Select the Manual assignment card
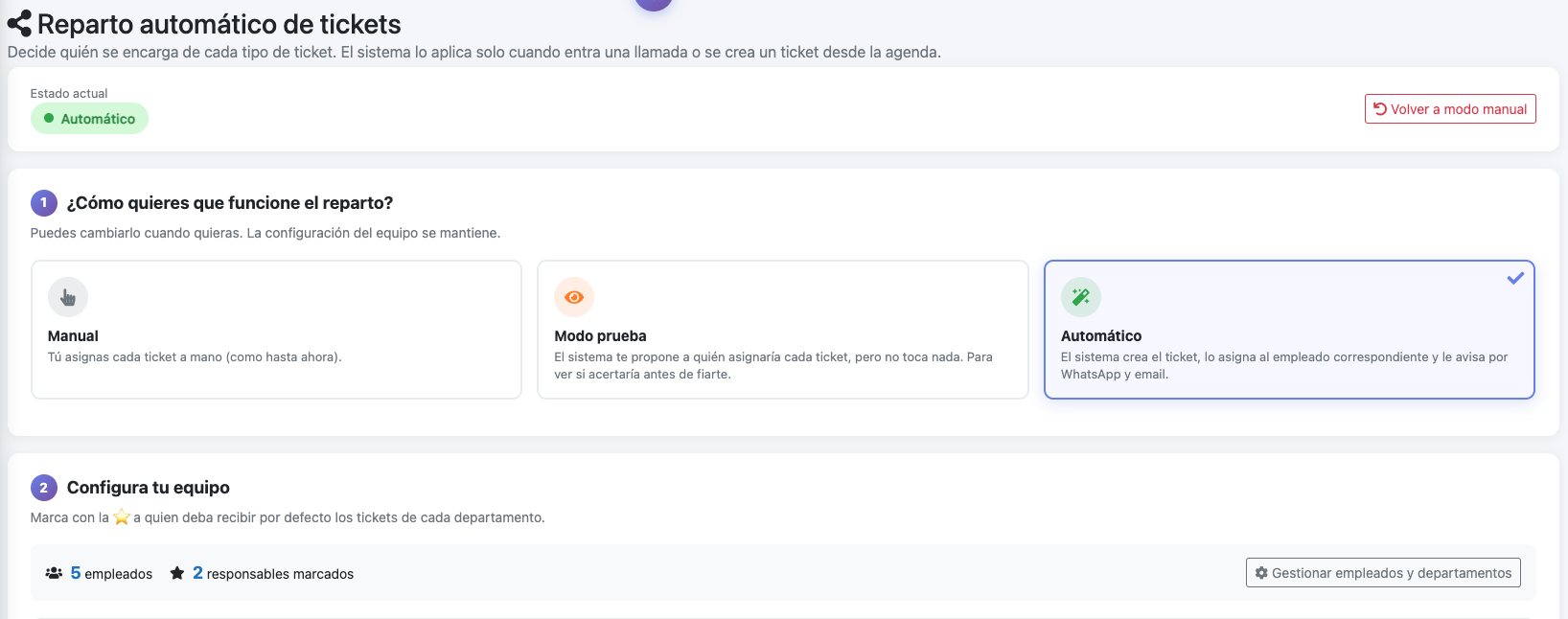Image resolution: width=1568 pixels, height=619 pixels. pyautogui.click(x=276, y=330)
